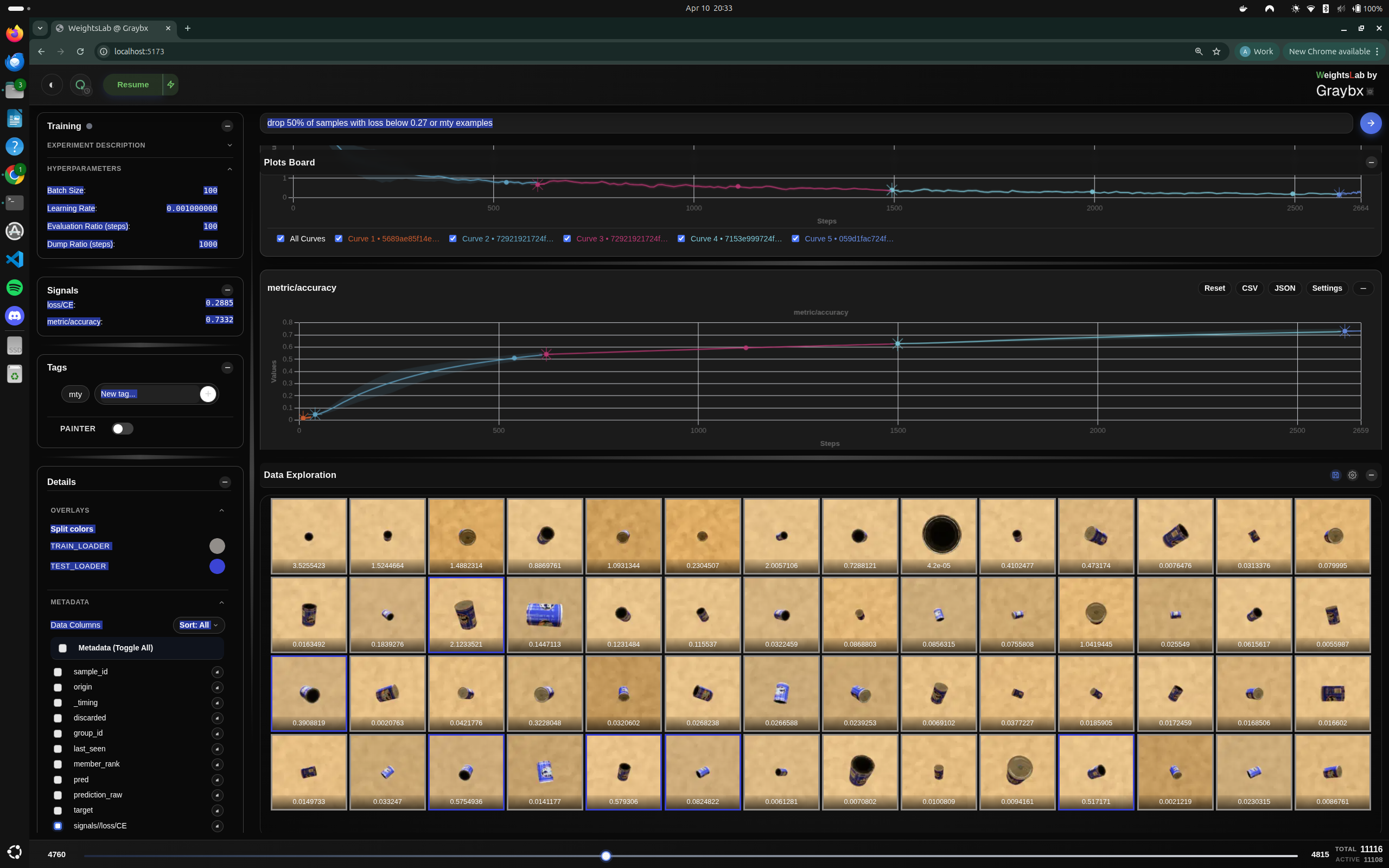Expand the Experiment Description section
This screenshot has width=1389, height=868.
coord(230,145)
